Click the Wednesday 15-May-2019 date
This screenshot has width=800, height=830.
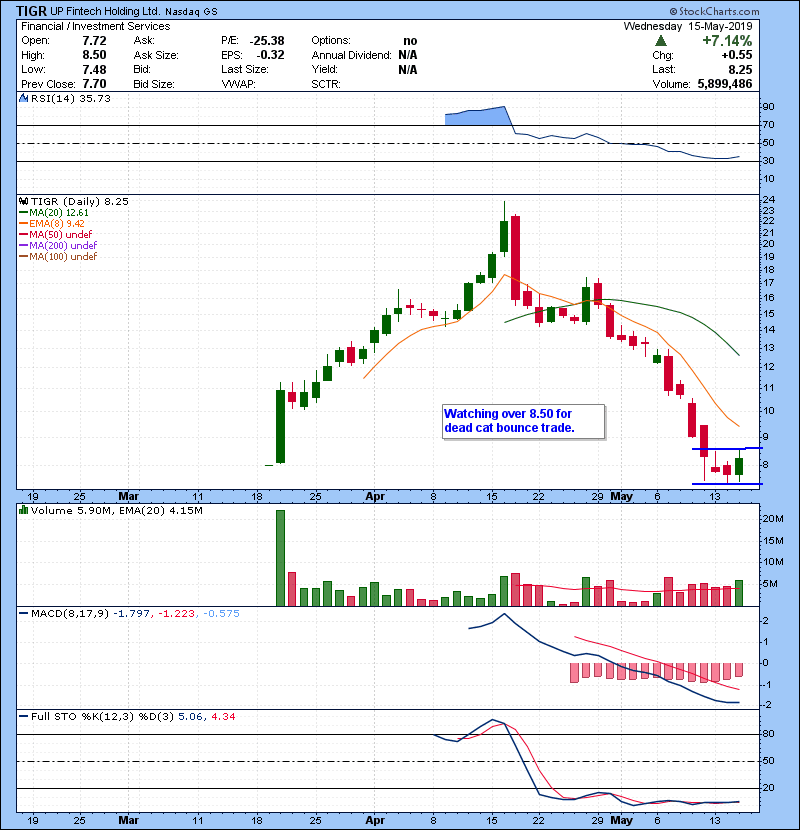[688, 26]
